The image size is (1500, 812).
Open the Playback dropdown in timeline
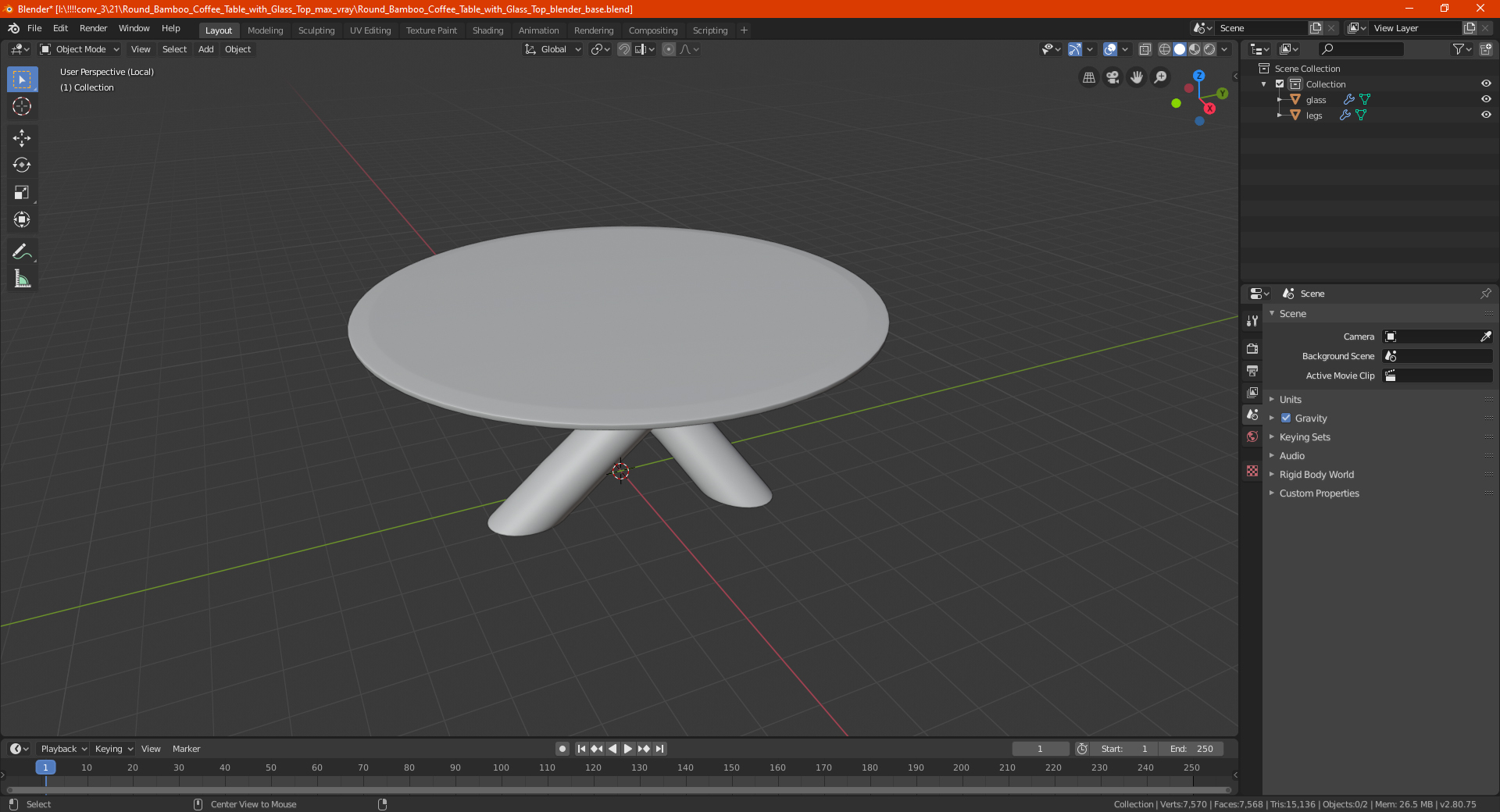[63, 749]
